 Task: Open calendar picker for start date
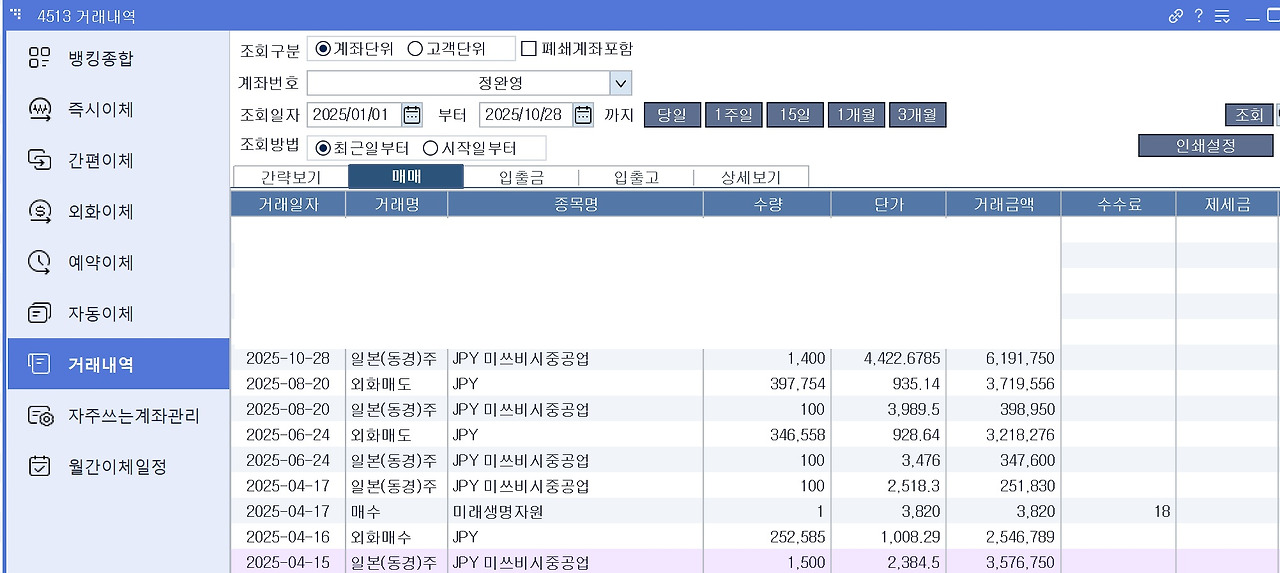[x=412, y=114]
